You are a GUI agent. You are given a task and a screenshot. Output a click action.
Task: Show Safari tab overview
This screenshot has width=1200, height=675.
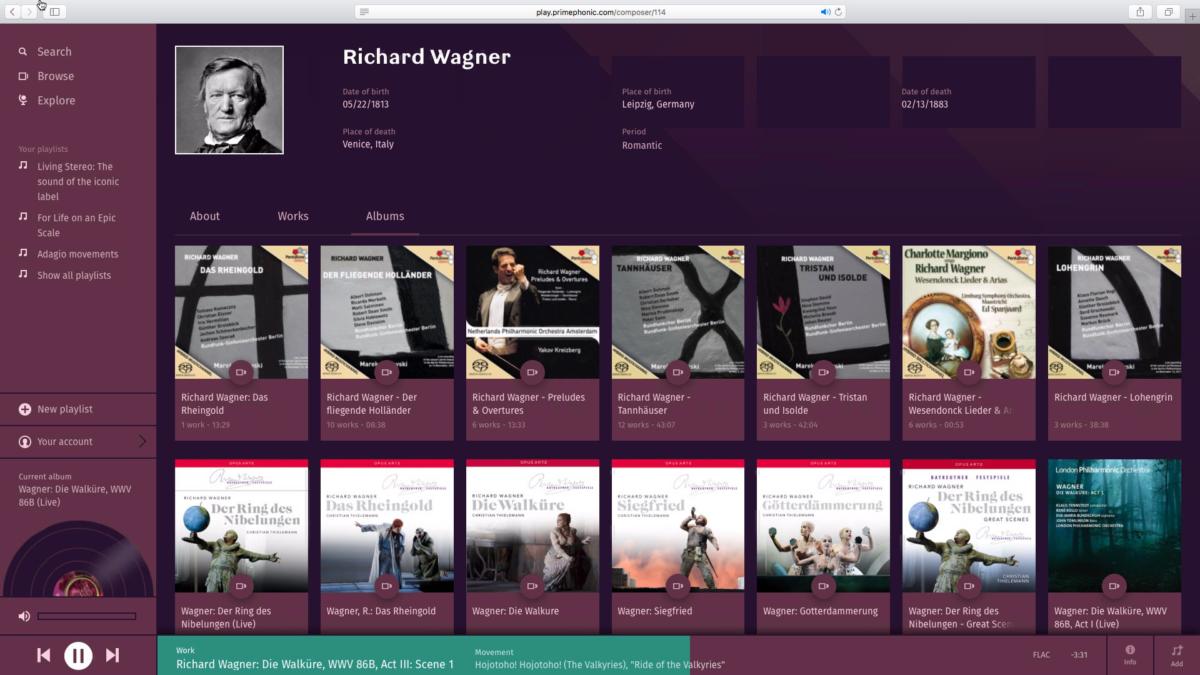click(x=1168, y=12)
